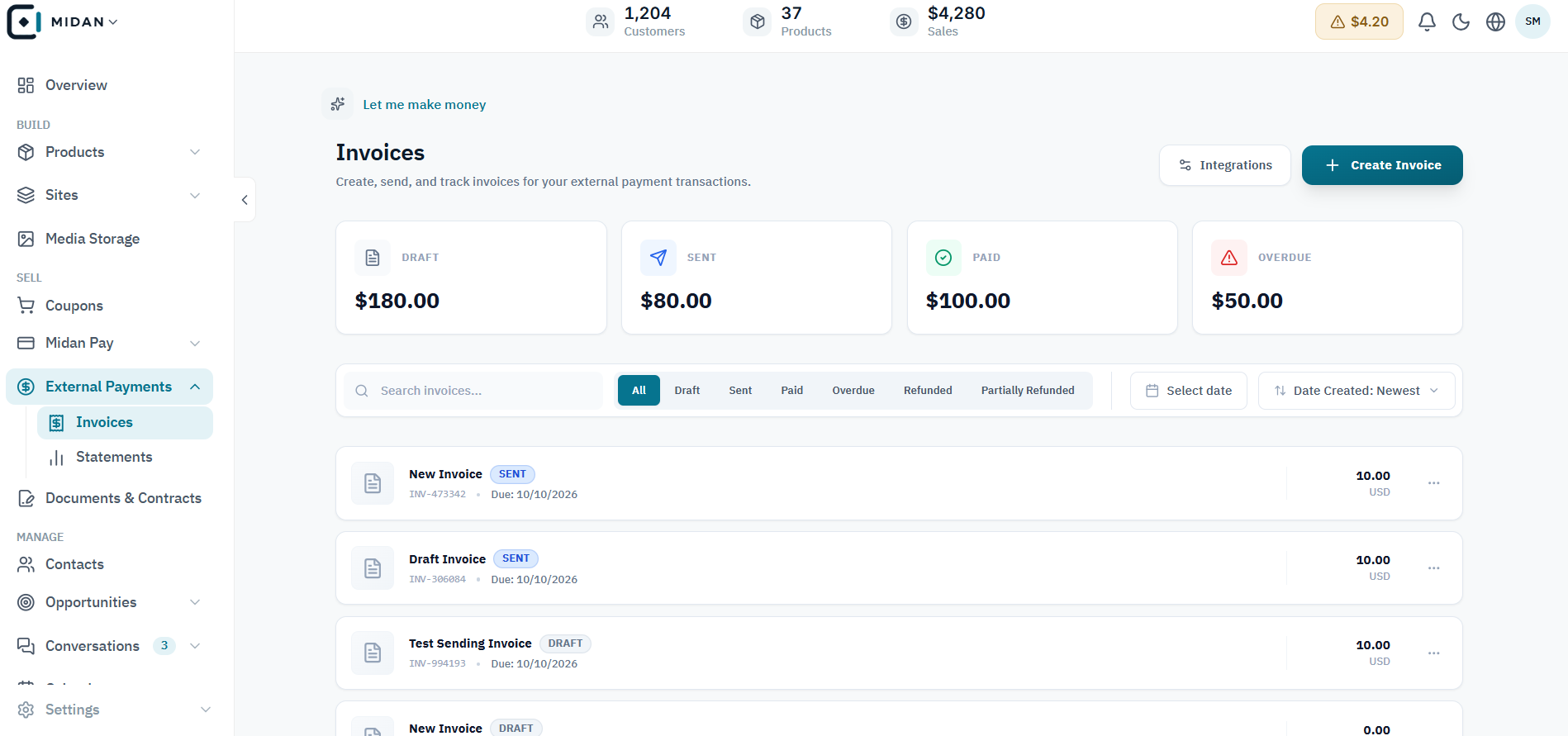Focus the Search invoices field

tap(473, 391)
